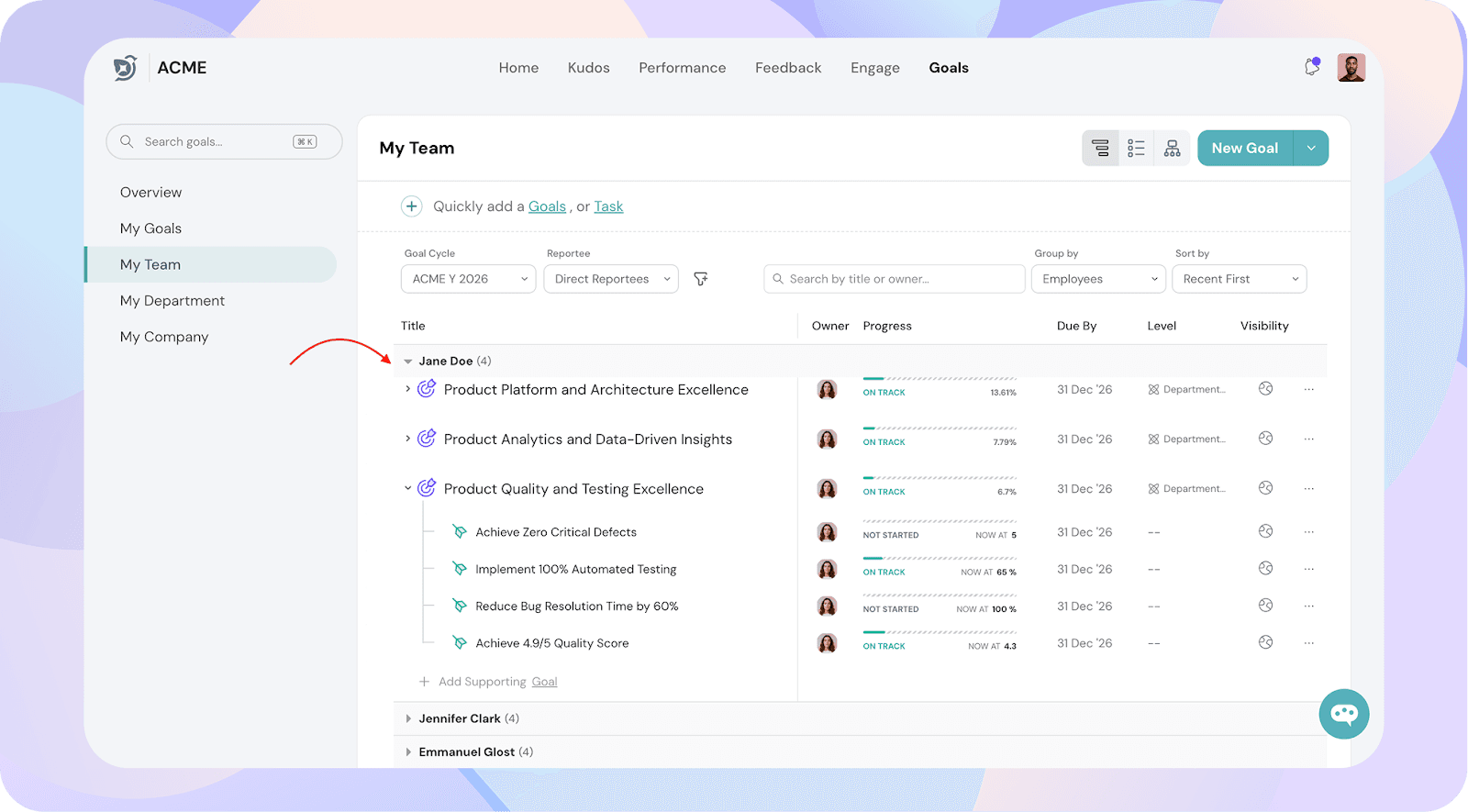Open the user profile avatar menu
The width and height of the screenshot is (1468, 812).
[x=1351, y=68]
